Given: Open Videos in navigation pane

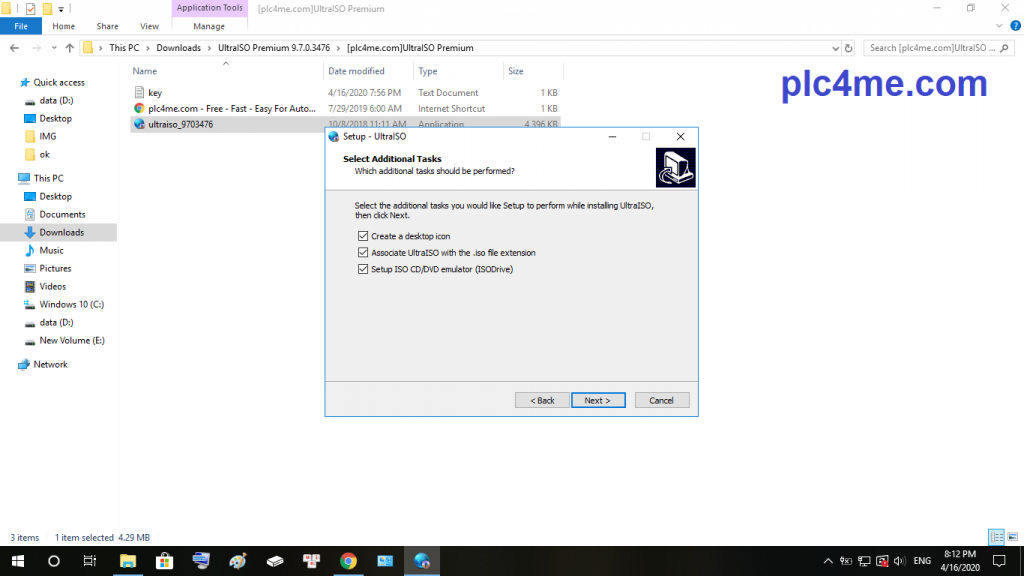Looking at the screenshot, I should (x=52, y=287).
